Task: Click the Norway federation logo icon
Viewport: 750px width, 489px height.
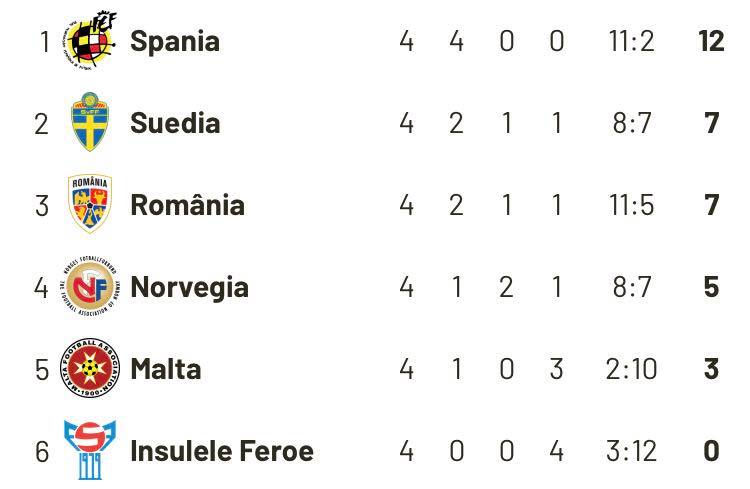Action: [90, 287]
